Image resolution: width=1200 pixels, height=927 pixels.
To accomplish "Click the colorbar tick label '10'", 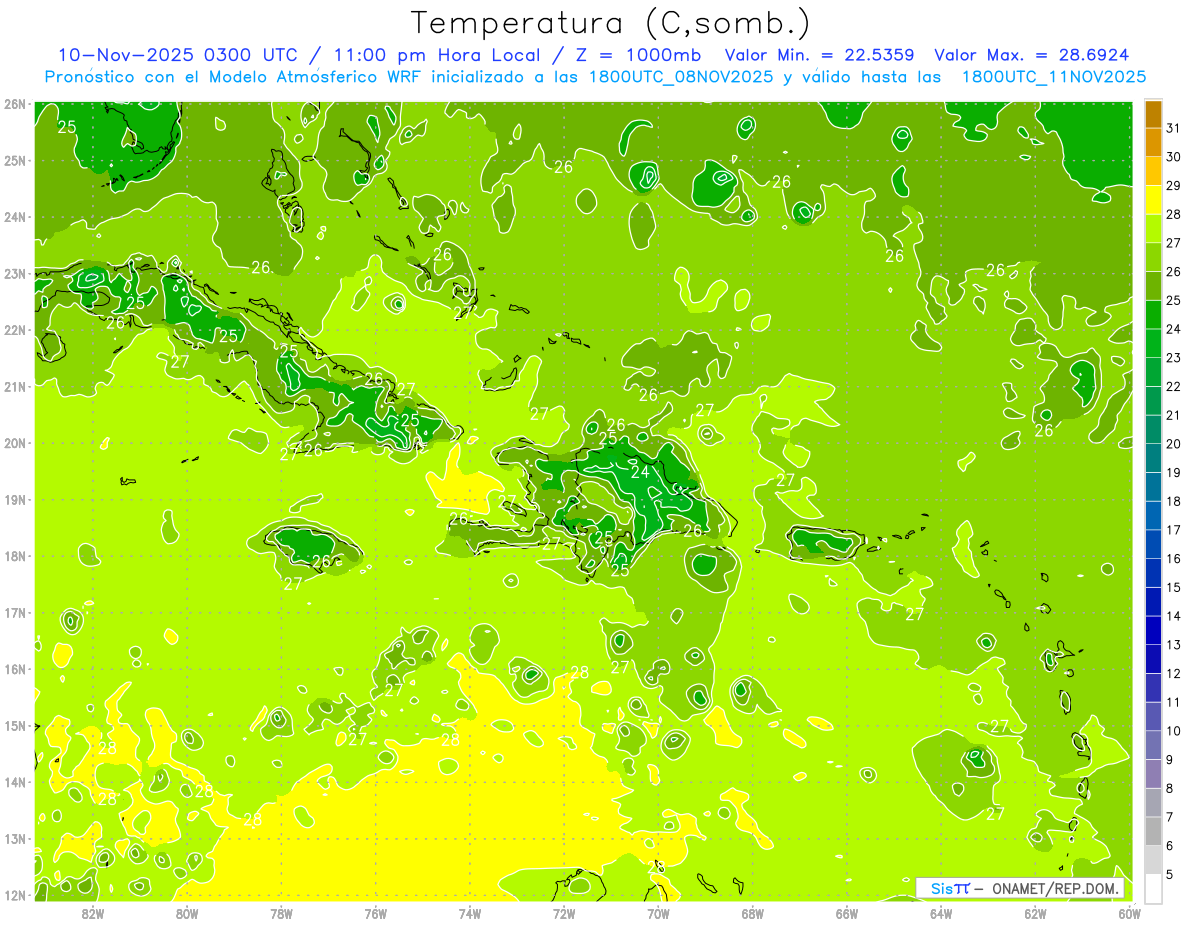I will click(1174, 731).
